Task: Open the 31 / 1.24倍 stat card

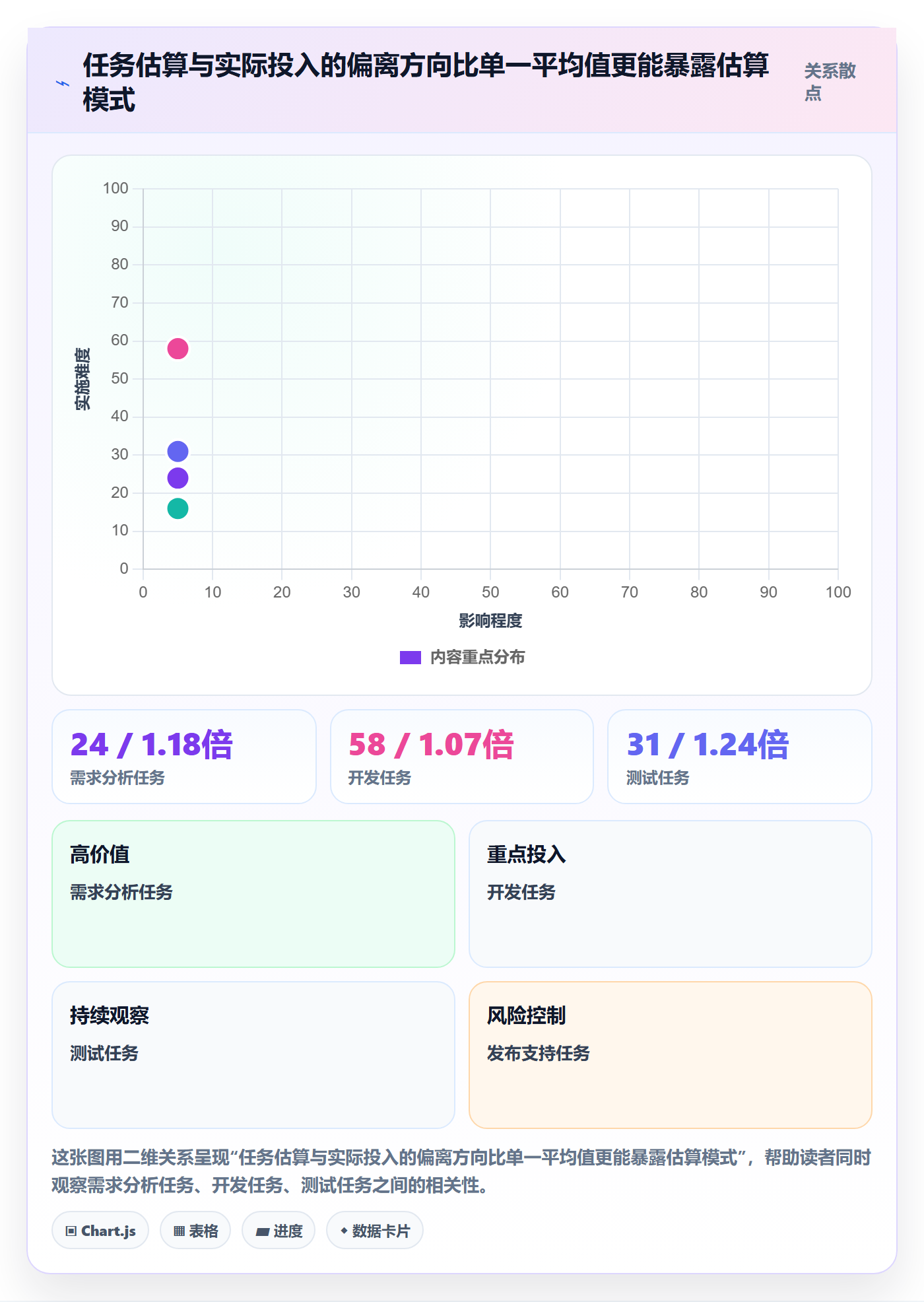Action: pos(740,757)
